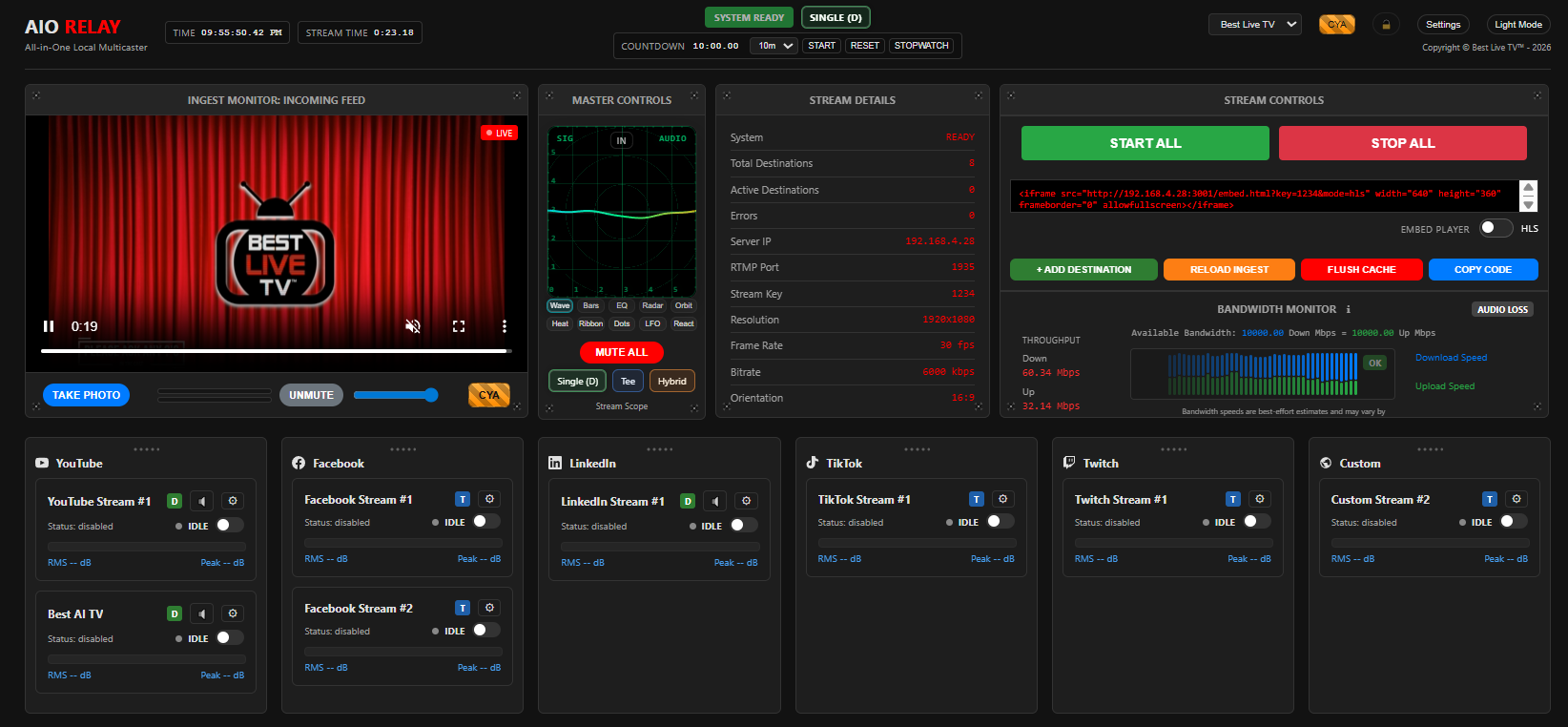Open the countdown 10m duration dropdown
Image resolution: width=1568 pixels, height=727 pixels.
pyautogui.click(x=774, y=46)
